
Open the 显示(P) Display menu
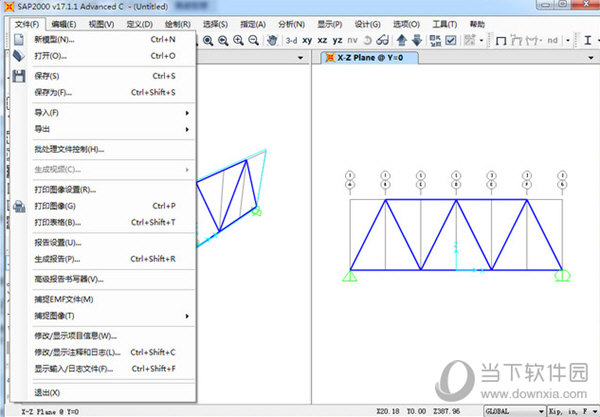(x=329, y=24)
